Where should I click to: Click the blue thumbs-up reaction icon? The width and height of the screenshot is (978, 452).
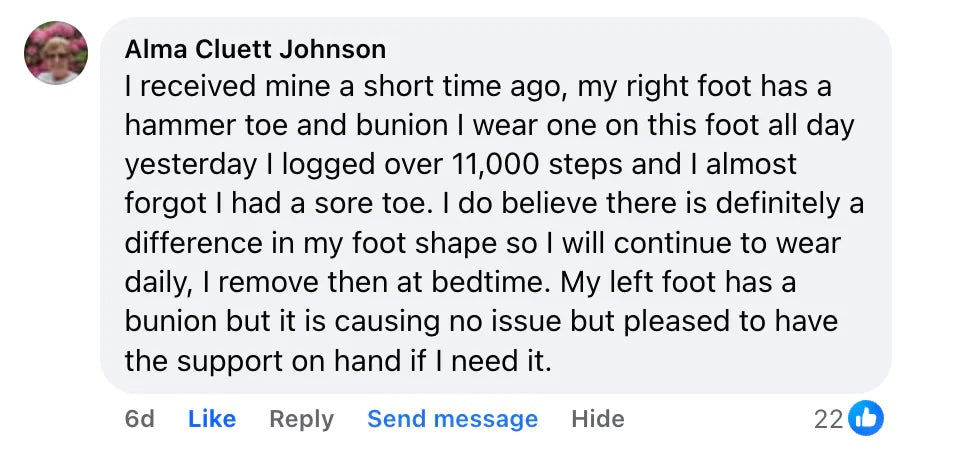coord(865,419)
